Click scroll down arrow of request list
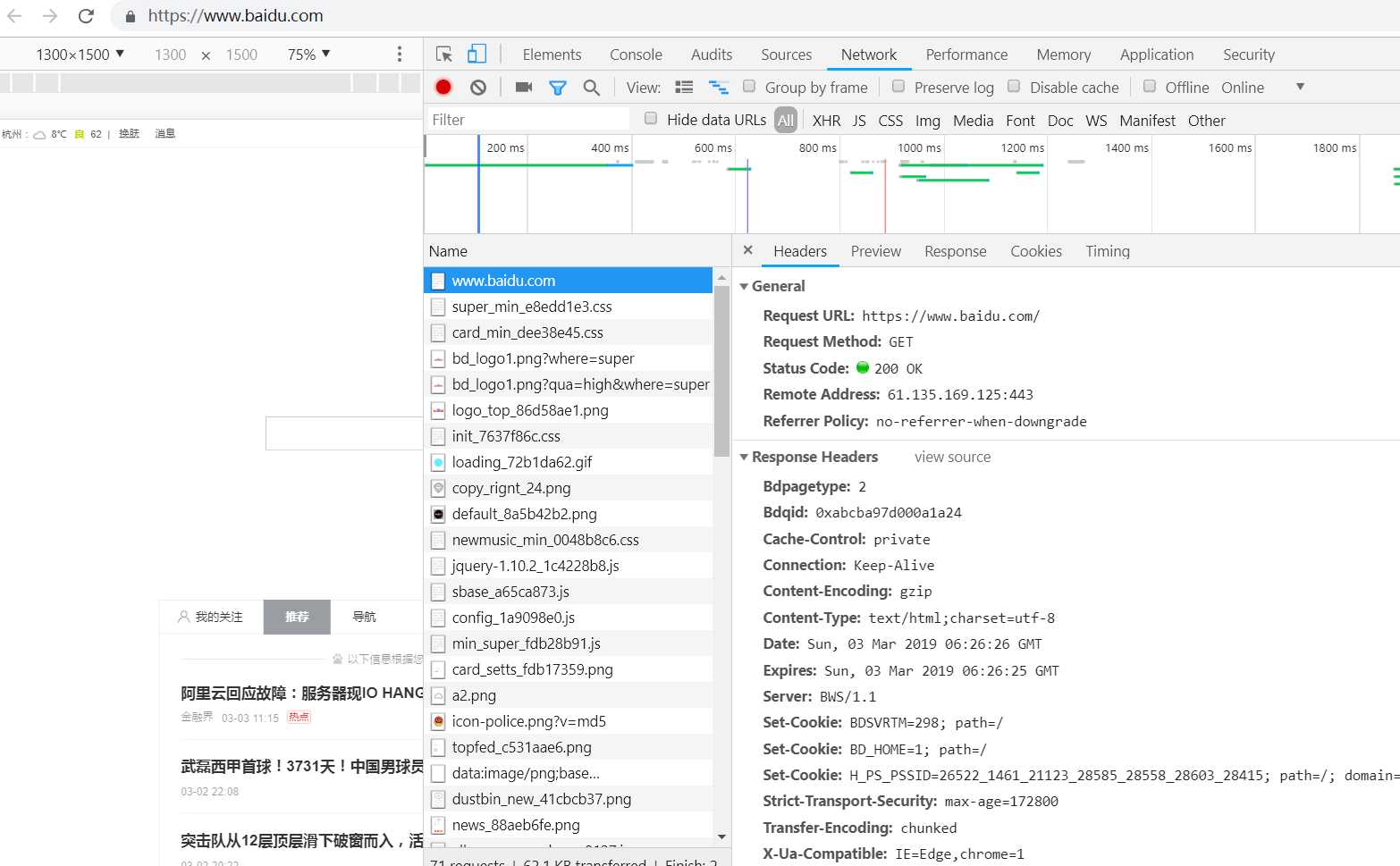This screenshot has height=866, width=1400. 721,837
